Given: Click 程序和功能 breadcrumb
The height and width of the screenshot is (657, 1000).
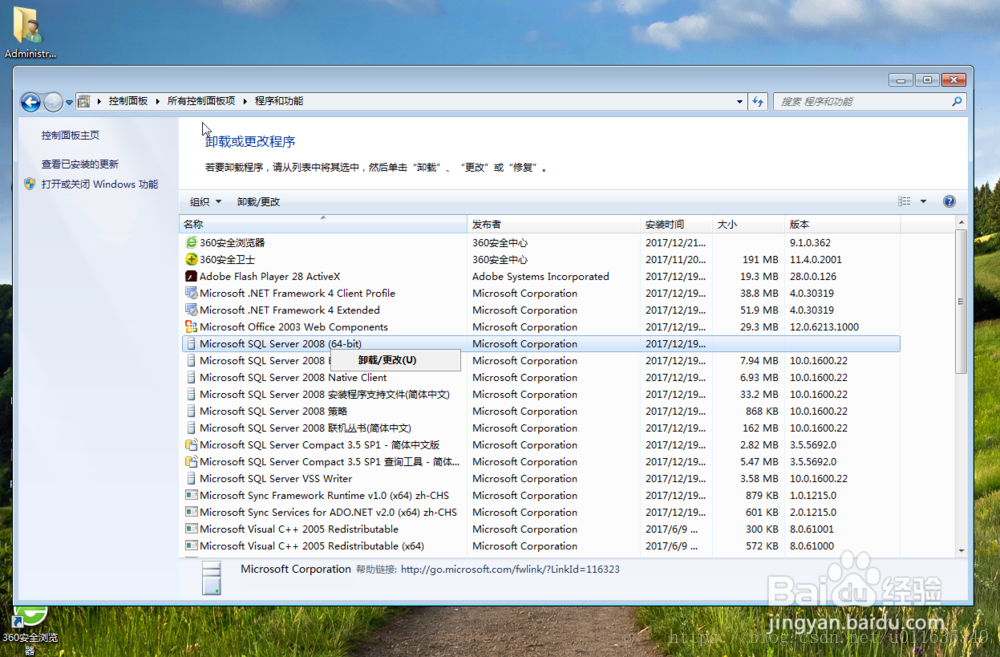Looking at the screenshot, I should coord(279,101).
